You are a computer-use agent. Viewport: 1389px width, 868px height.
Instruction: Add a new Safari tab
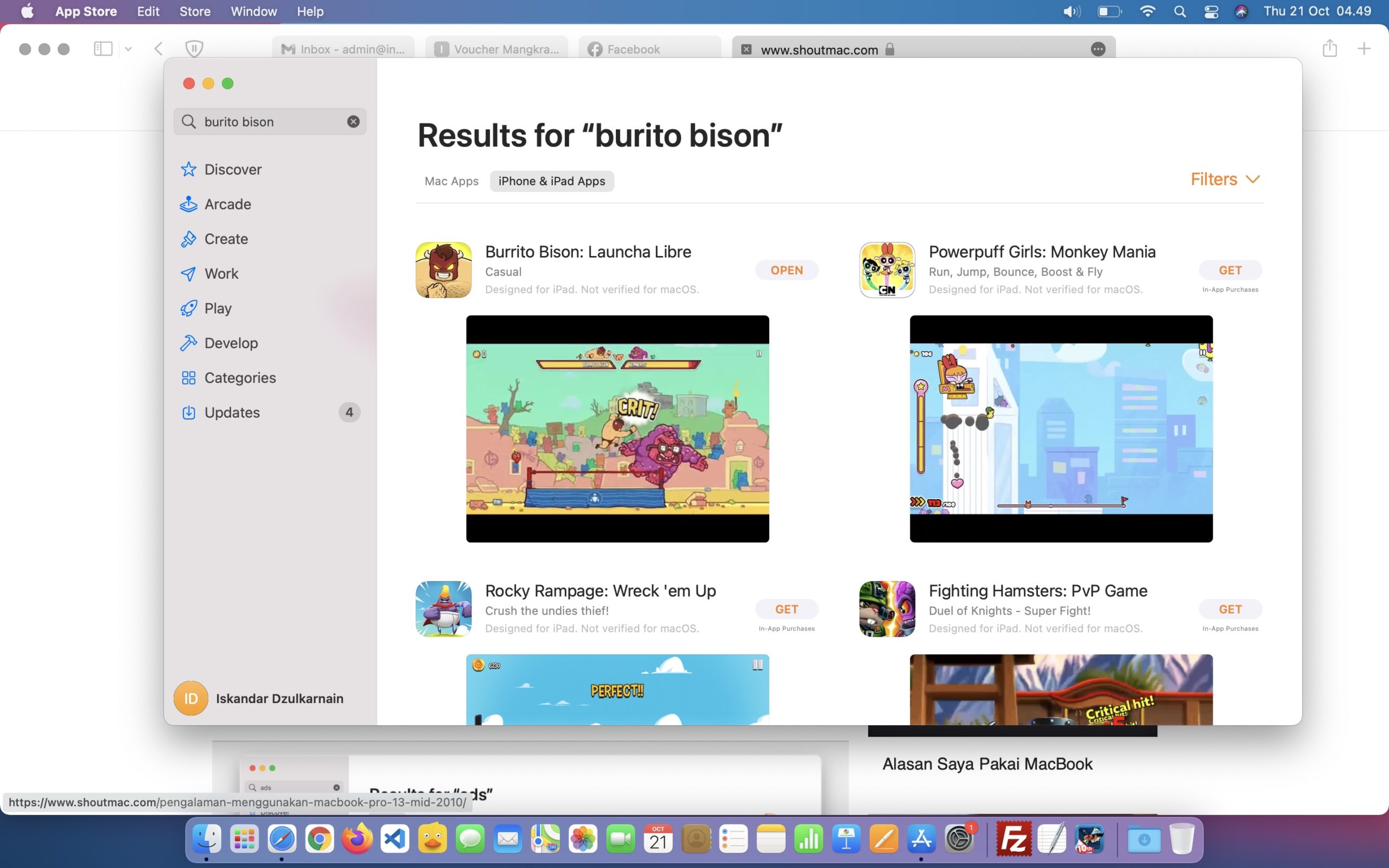tap(1363, 49)
